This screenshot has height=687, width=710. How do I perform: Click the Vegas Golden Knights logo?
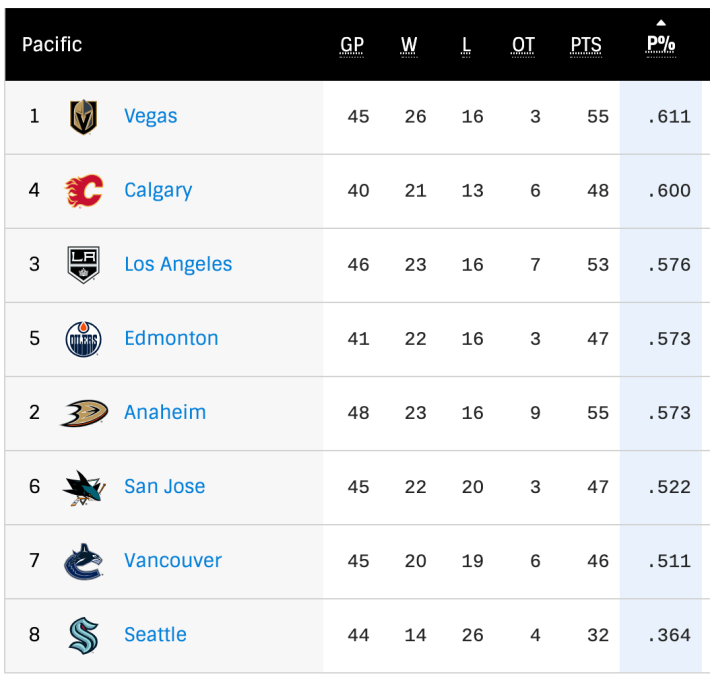(83, 117)
